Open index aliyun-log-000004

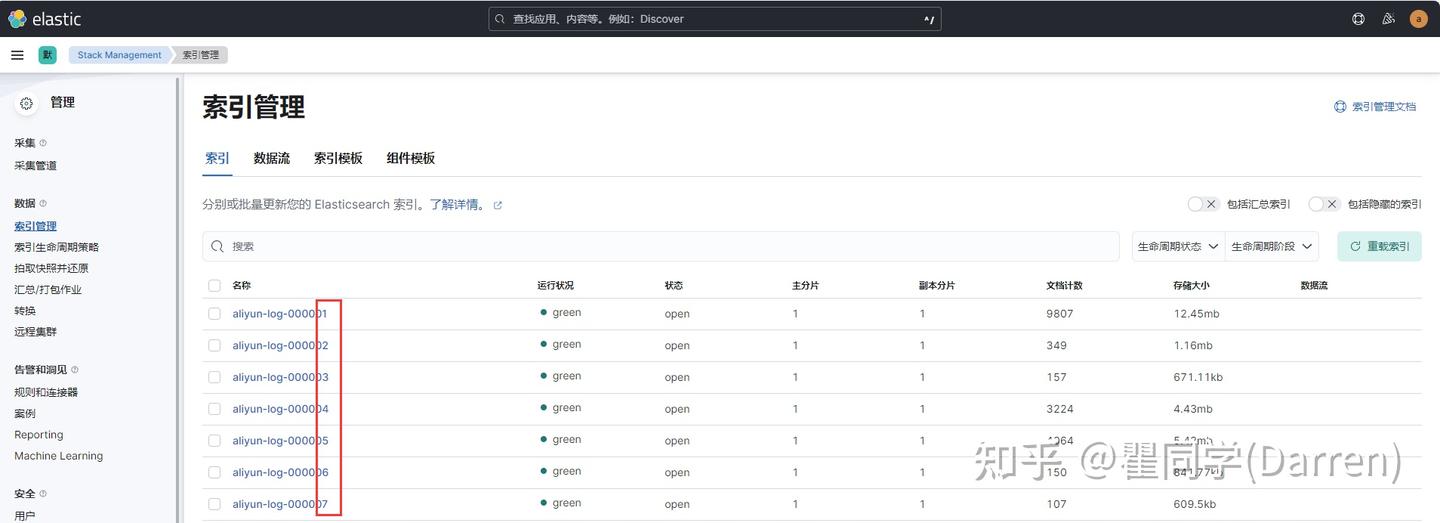[280, 409]
